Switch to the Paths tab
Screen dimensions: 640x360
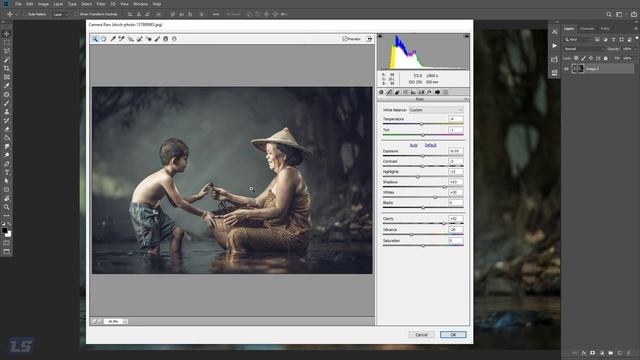(x=605, y=29)
